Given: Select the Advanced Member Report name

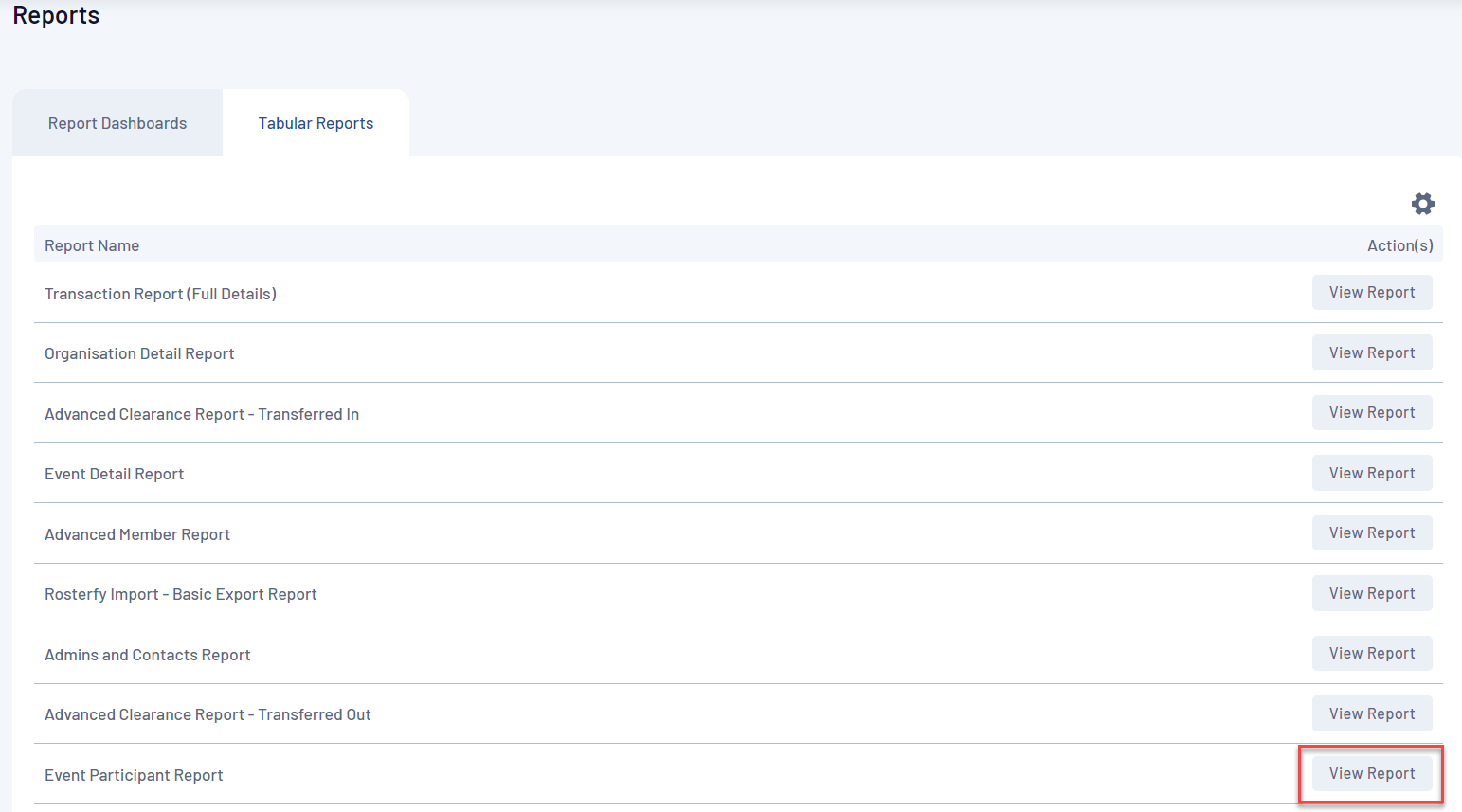Looking at the screenshot, I should tap(137, 534).
